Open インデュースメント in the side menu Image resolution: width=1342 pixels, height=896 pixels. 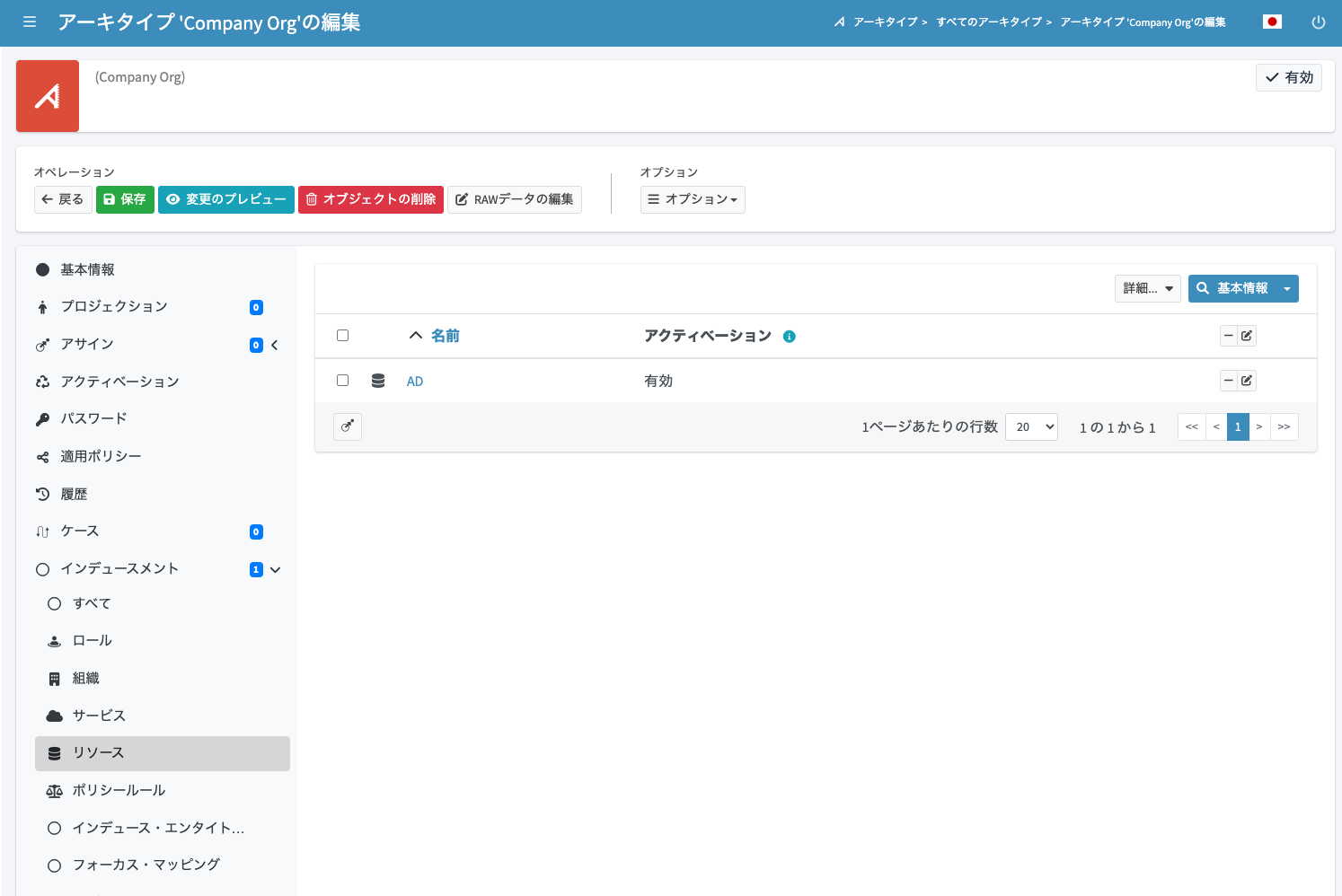162,569
